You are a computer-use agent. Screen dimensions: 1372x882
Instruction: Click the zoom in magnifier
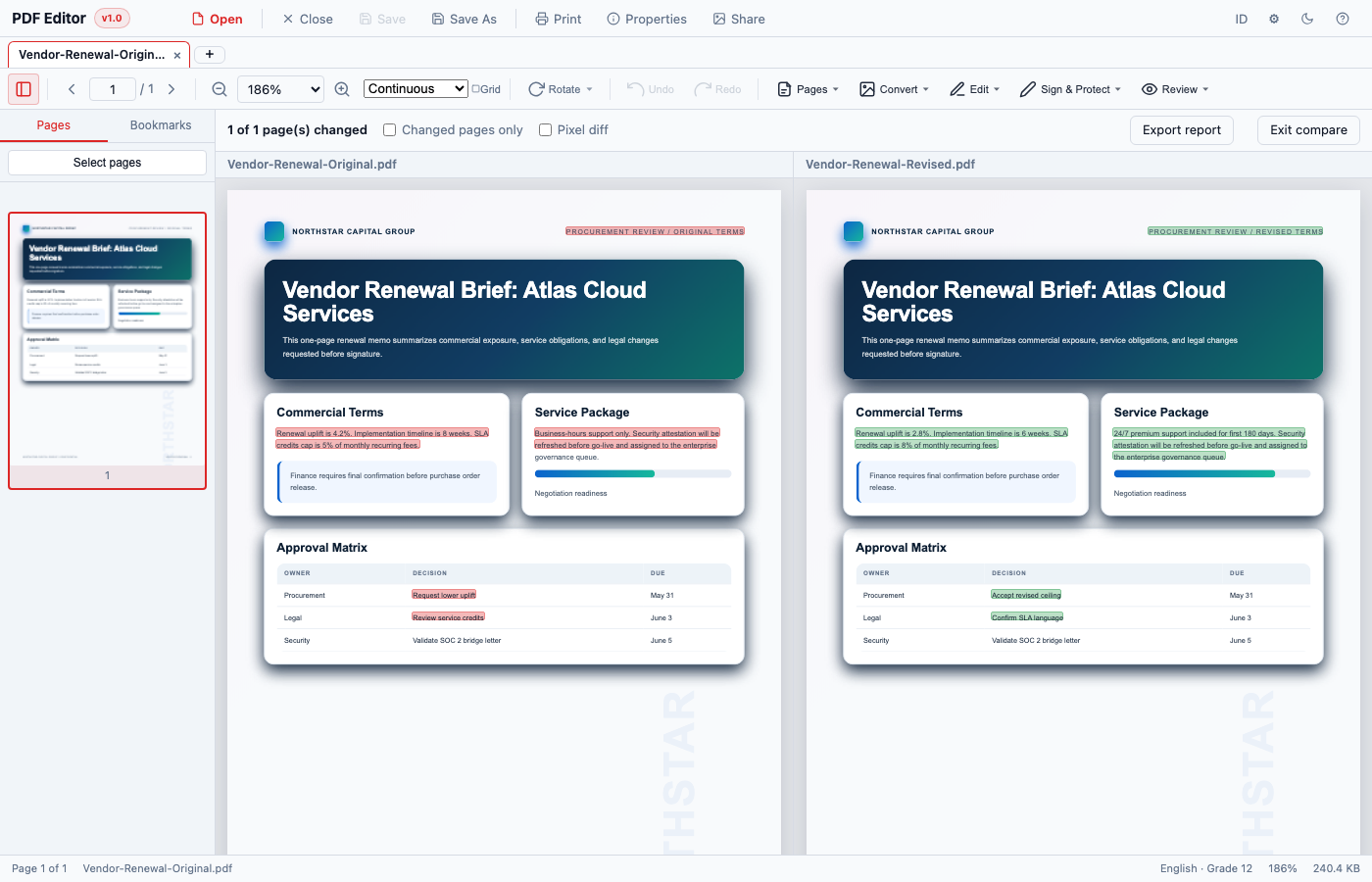[342, 89]
